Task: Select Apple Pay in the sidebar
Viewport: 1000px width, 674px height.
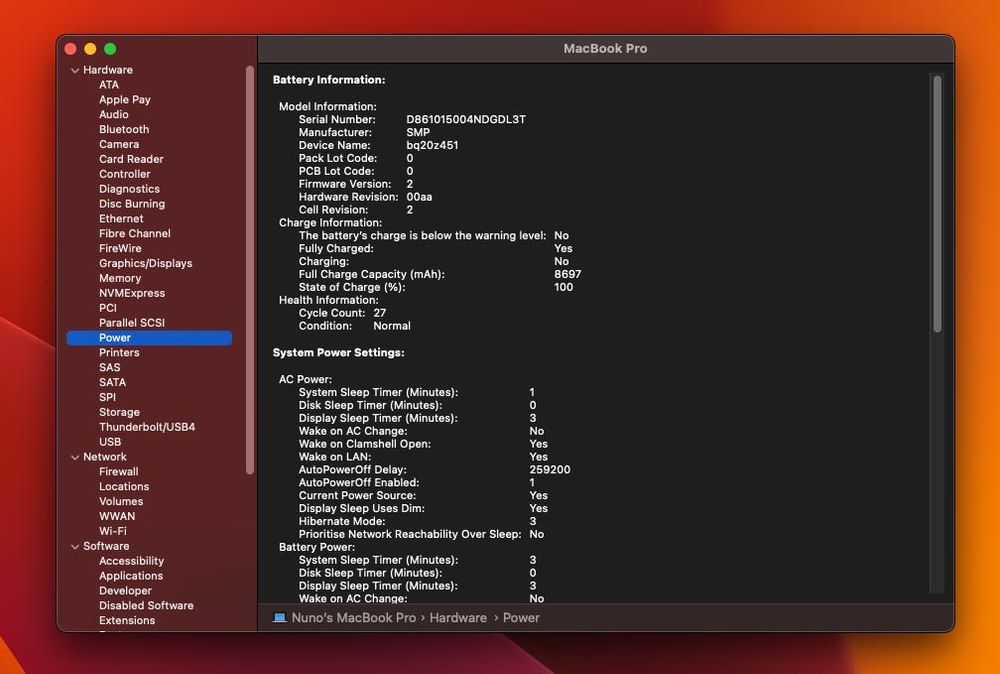Action: click(125, 99)
